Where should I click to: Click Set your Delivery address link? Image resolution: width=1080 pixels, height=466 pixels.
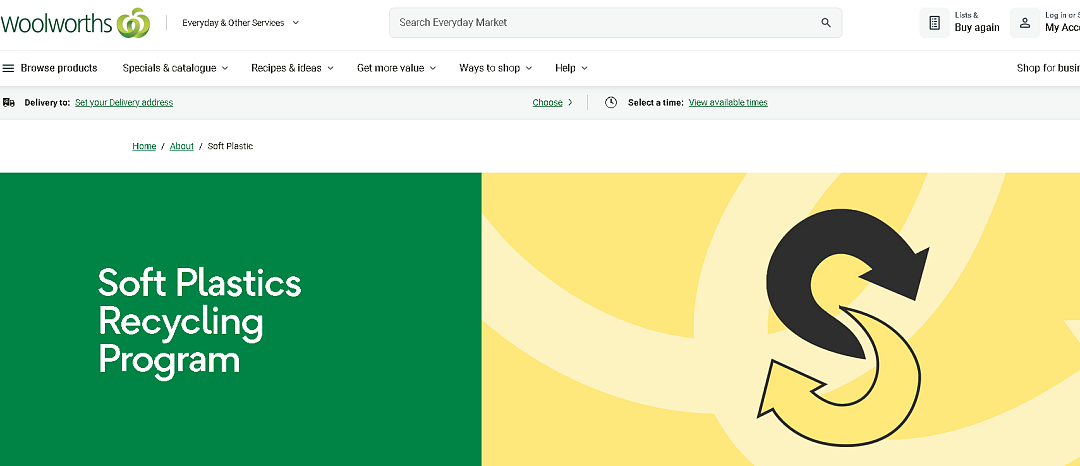click(124, 103)
